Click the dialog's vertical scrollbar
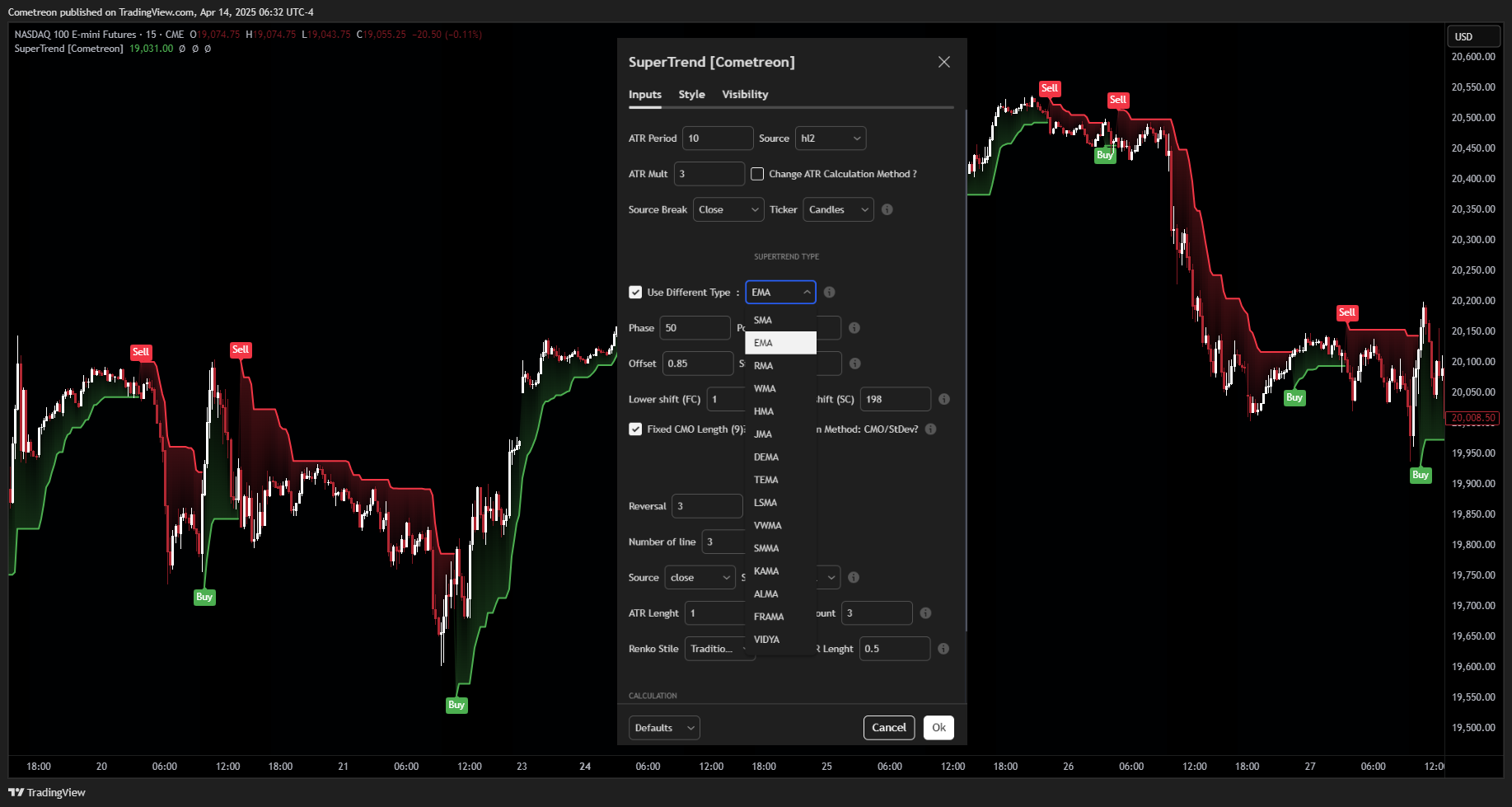The width and height of the screenshot is (1512, 807). (x=965, y=371)
